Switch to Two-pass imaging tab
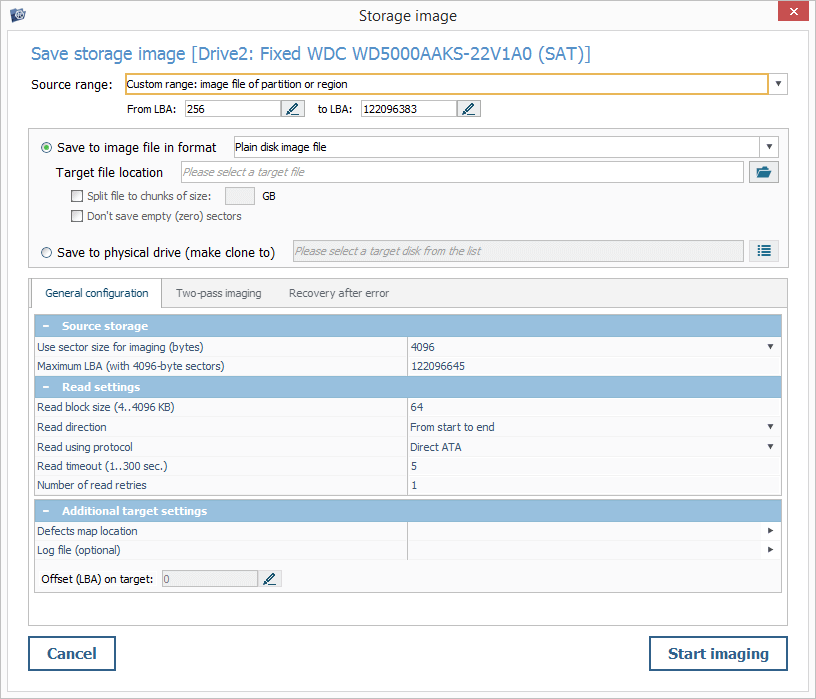Image resolution: width=816 pixels, height=699 pixels. pyautogui.click(x=219, y=293)
